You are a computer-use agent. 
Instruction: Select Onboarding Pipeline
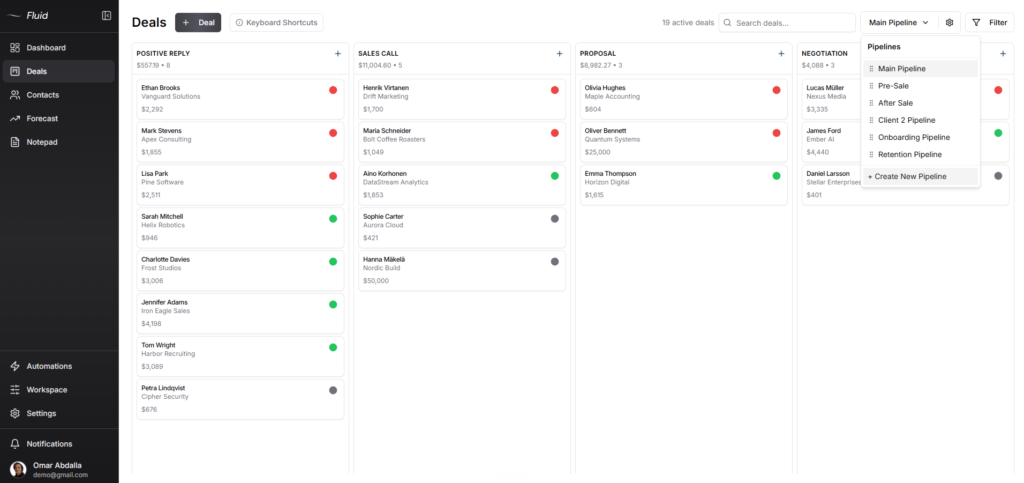coord(920,137)
